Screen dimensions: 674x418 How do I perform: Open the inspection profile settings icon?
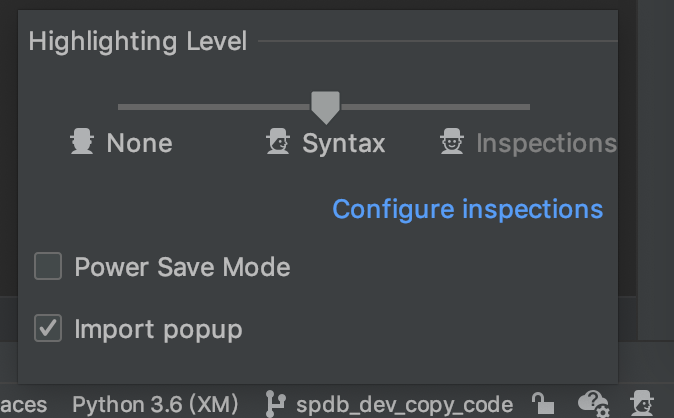click(x=593, y=404)
